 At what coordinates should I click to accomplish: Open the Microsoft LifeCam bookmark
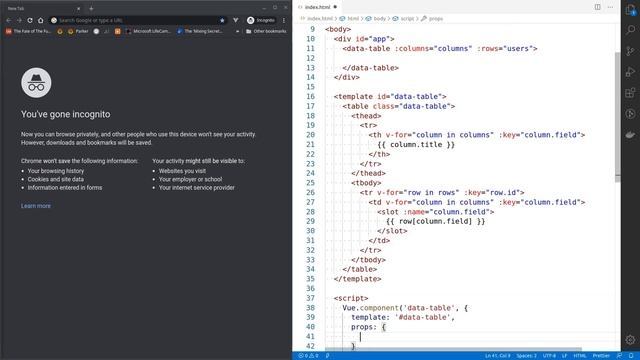click(x=148, y=31)
